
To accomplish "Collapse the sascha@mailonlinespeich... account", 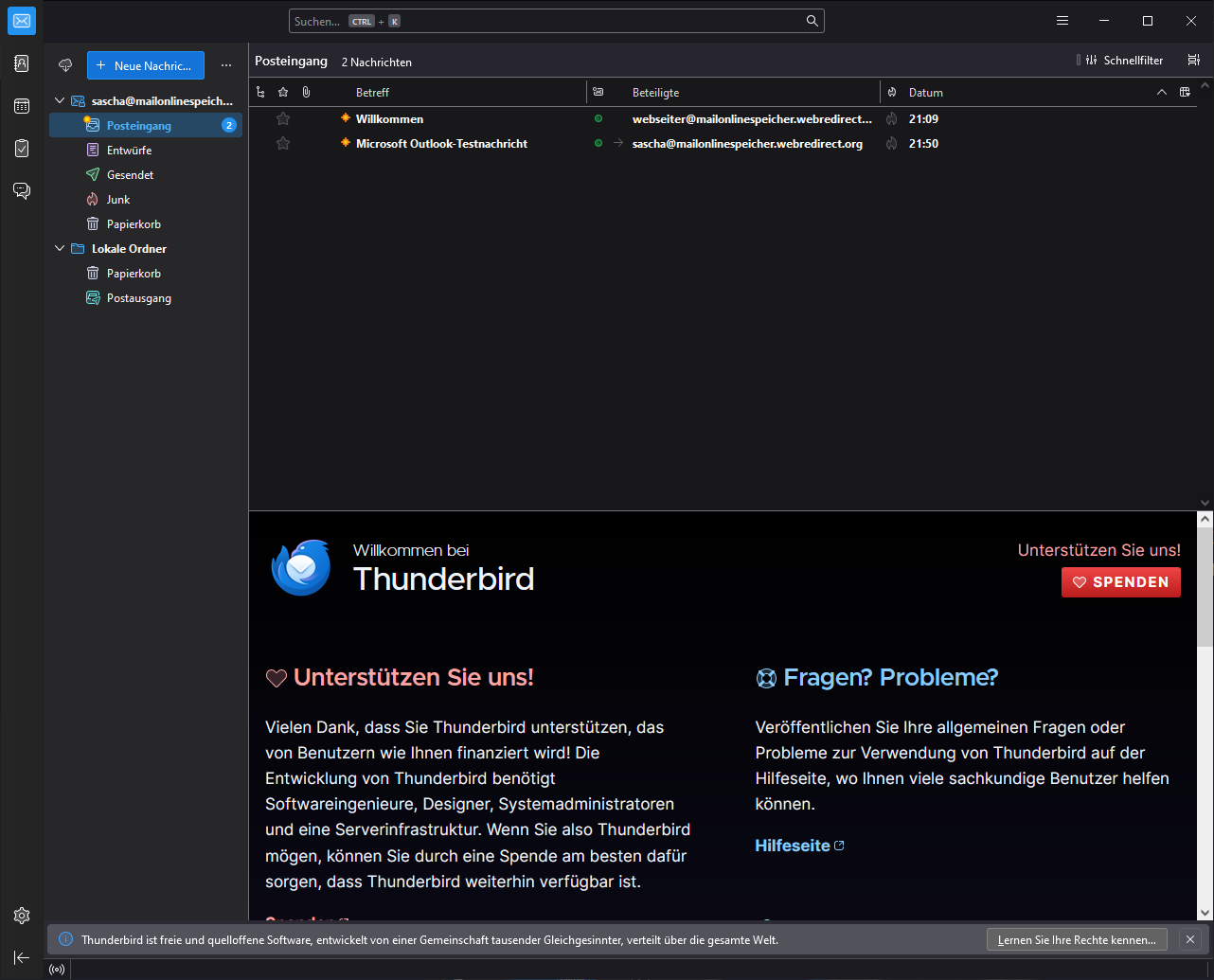I will [x=60, y=100].
